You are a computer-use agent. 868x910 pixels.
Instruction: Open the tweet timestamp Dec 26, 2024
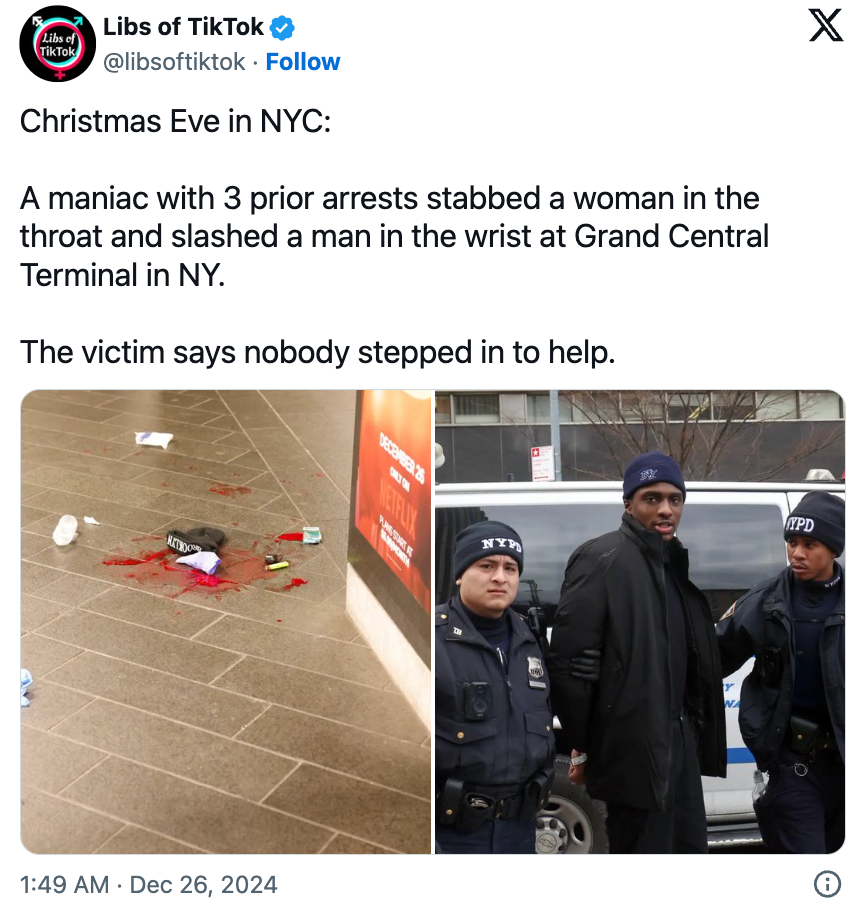(x=203, y=884)
